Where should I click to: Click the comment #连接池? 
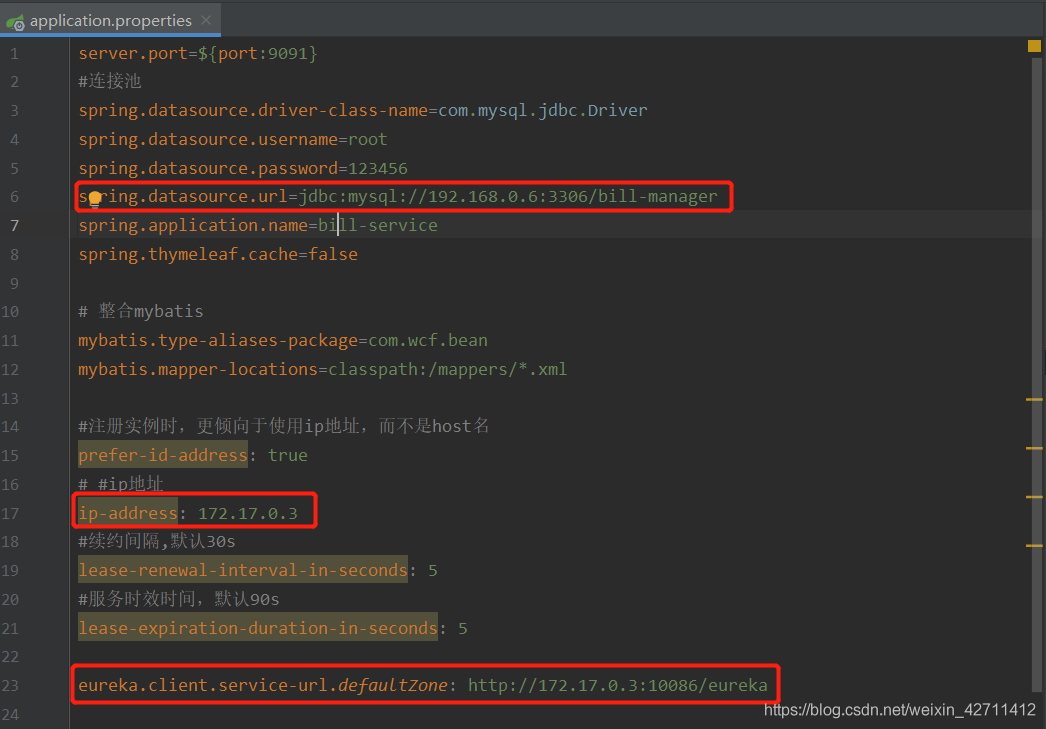point(110,81)
